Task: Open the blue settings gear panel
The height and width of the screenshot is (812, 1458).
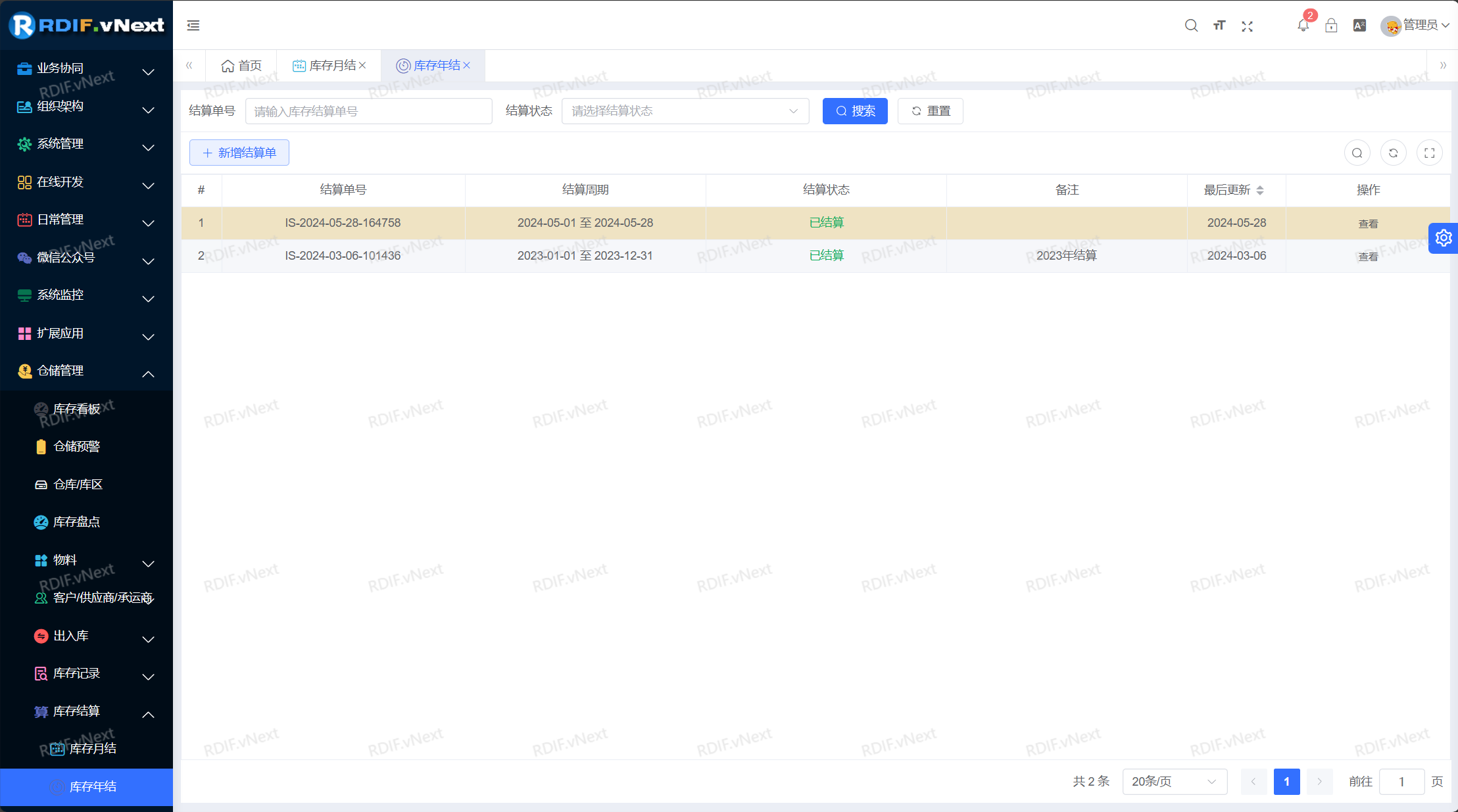Action: [x=1443, y=238]
